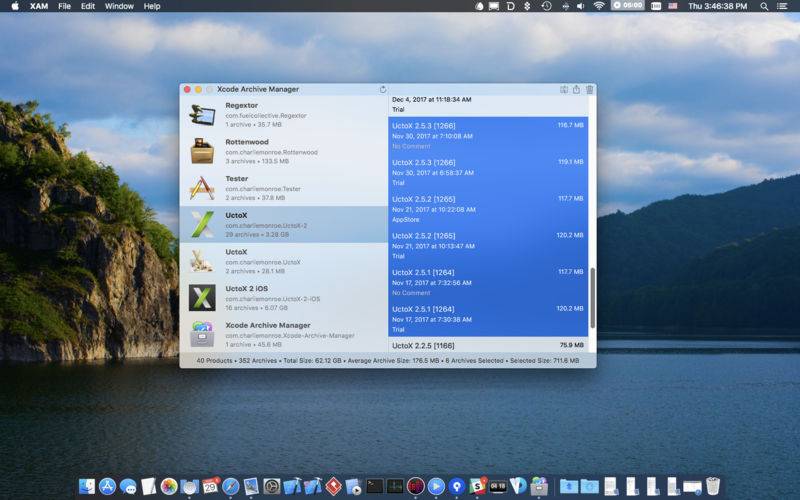Open Activity Monitor from the Dock

pos(395,486)
